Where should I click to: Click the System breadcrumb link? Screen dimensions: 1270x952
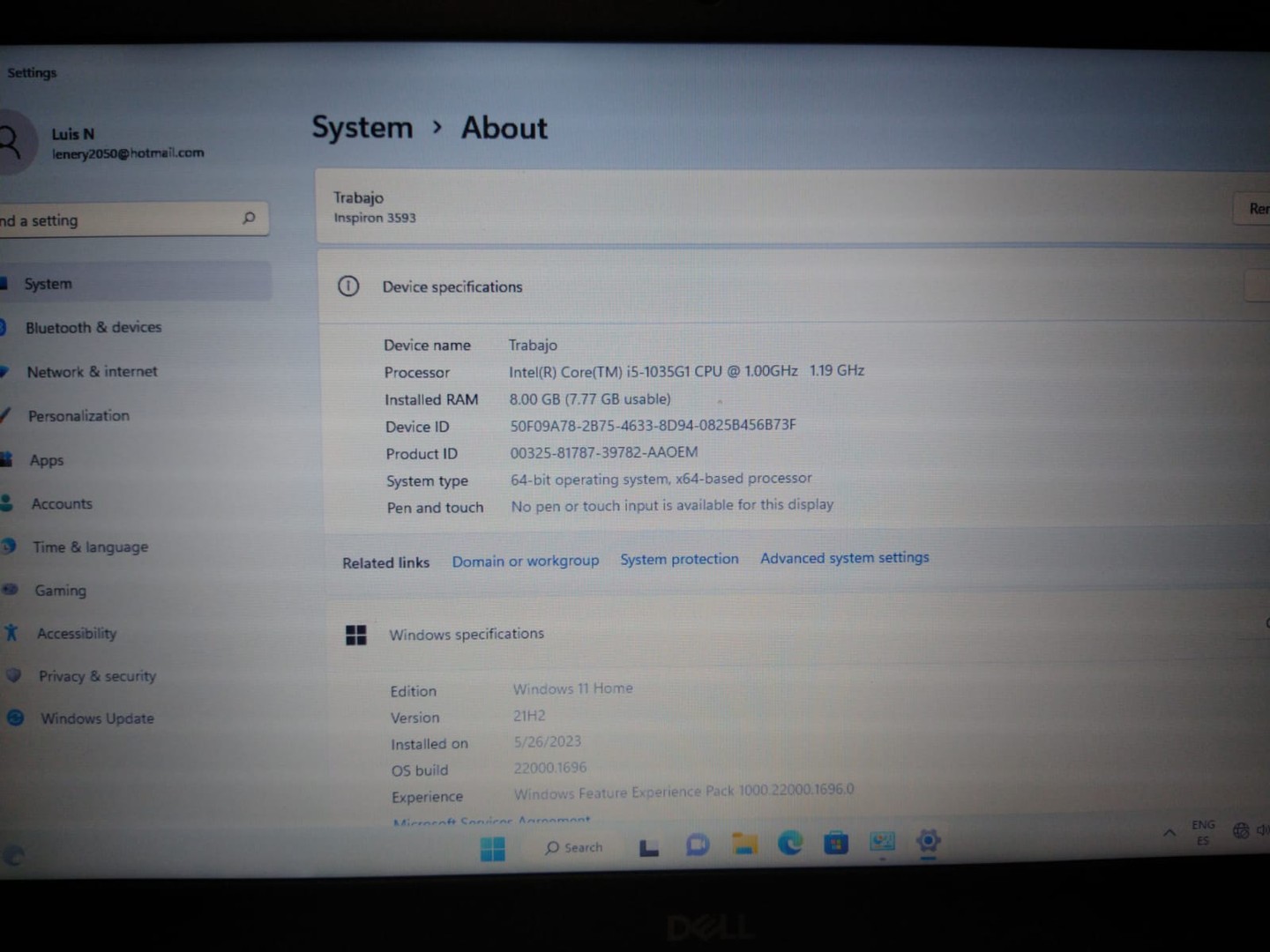[x=362, y=128]
